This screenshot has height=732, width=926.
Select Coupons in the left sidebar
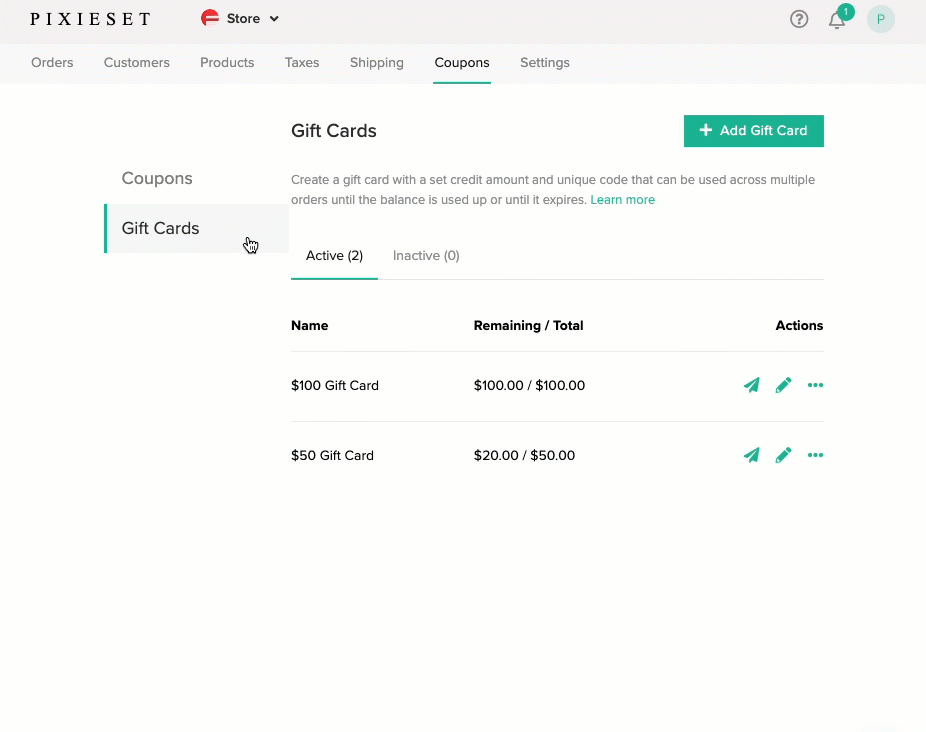point(157,178)
